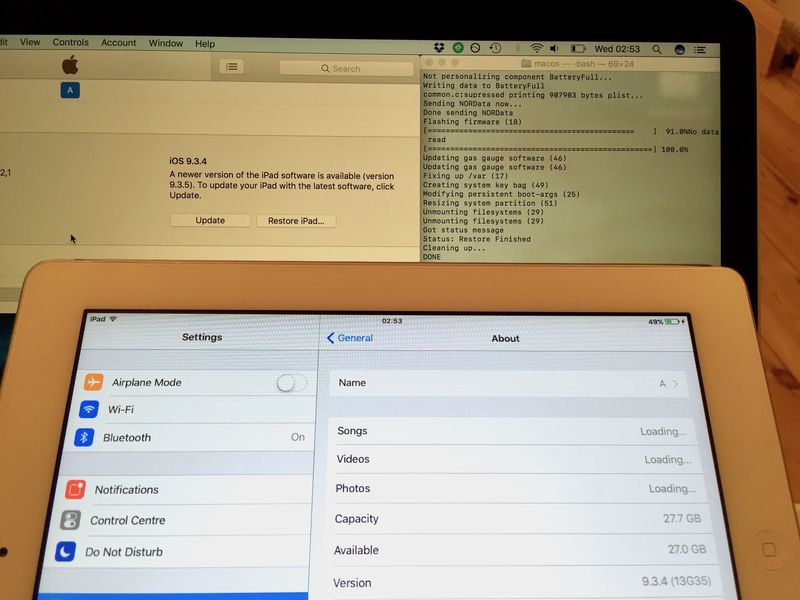Tap the Settings sidebar title
The height and width of the screenshot is (600, 800).
click(x=202, y=337)
